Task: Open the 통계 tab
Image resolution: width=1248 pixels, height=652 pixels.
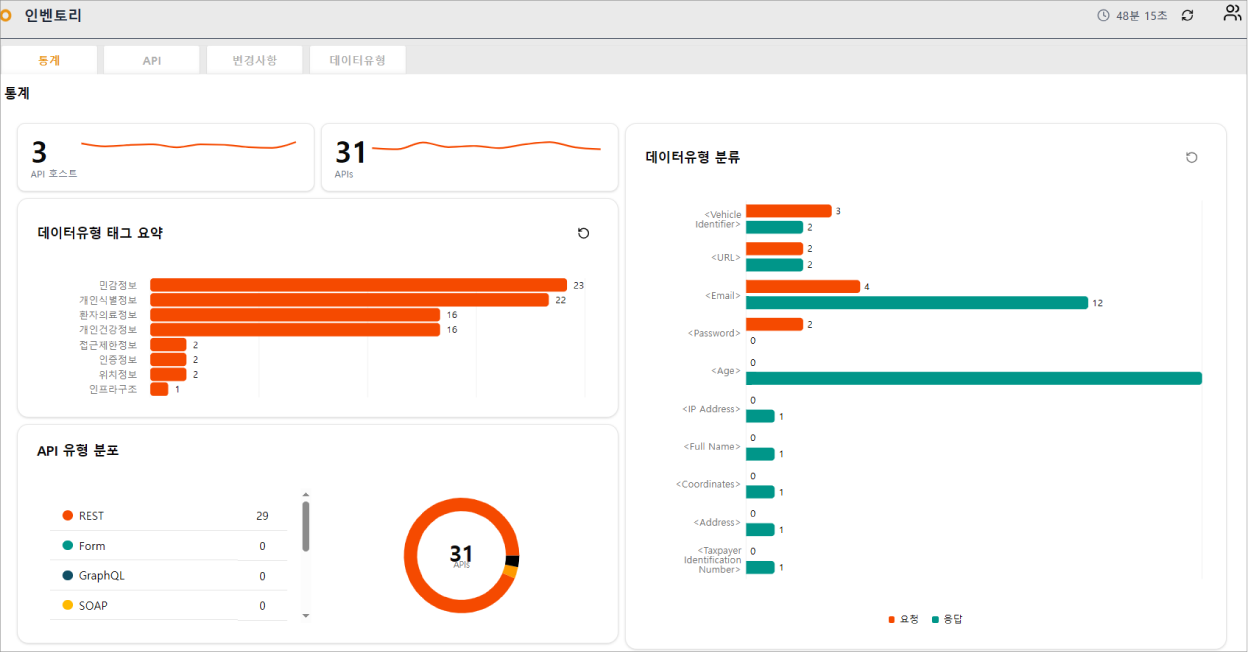Action: 49,60
